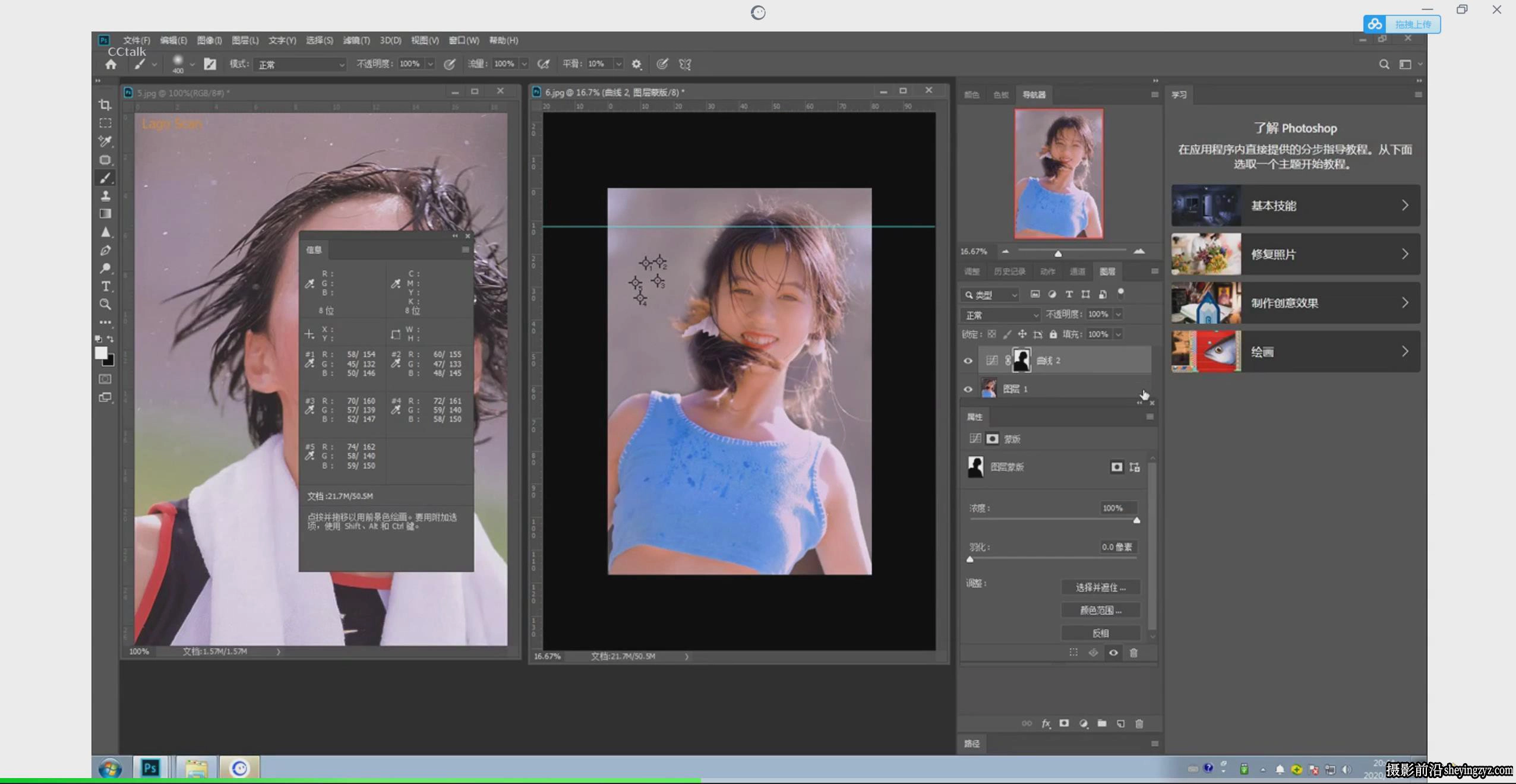Click the Home icon in options bar
Screen dimensions: 1516x784
[111, 64]
